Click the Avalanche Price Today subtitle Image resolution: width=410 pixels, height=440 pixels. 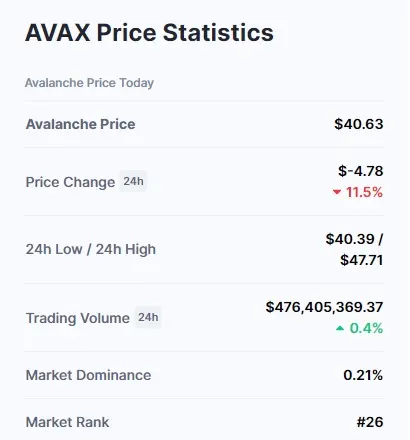coord(89,83)
